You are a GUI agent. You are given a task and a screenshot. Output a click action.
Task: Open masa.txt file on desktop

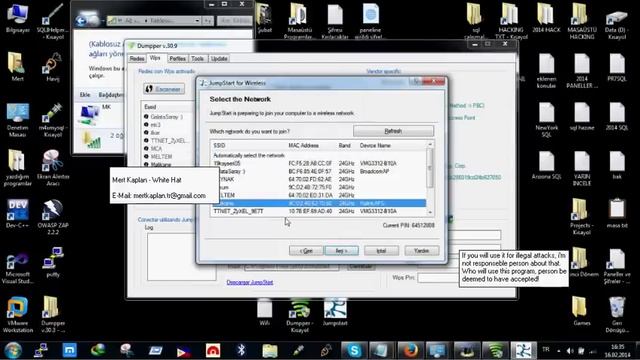[617, 213]
